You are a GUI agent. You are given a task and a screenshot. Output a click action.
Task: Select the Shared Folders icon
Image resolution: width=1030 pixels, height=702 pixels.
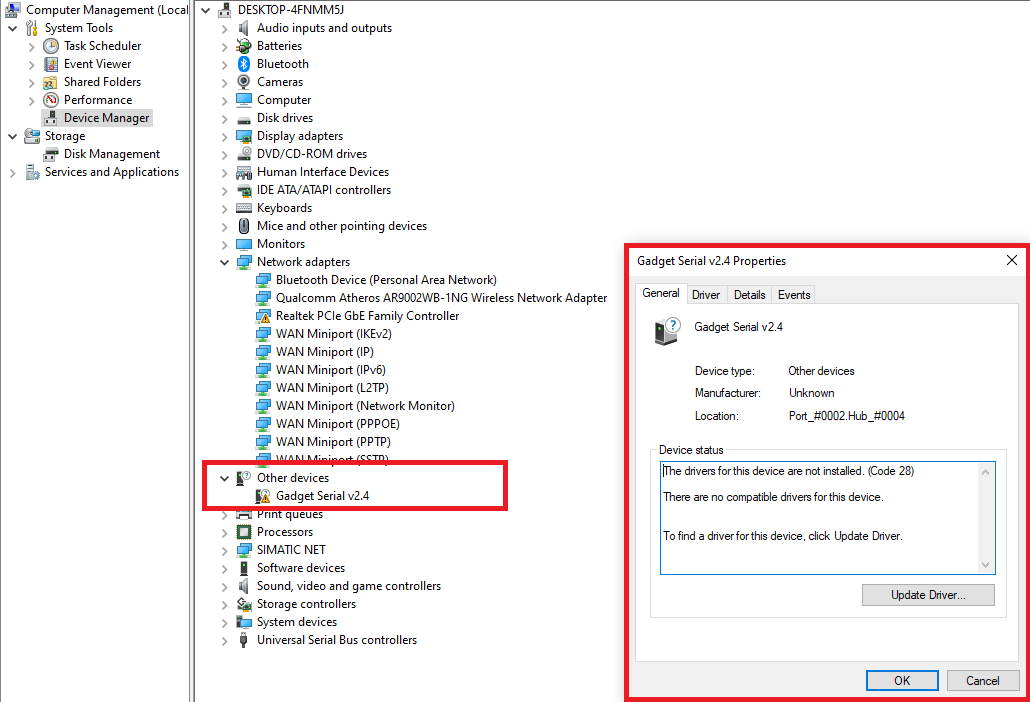tap(49, 81)
